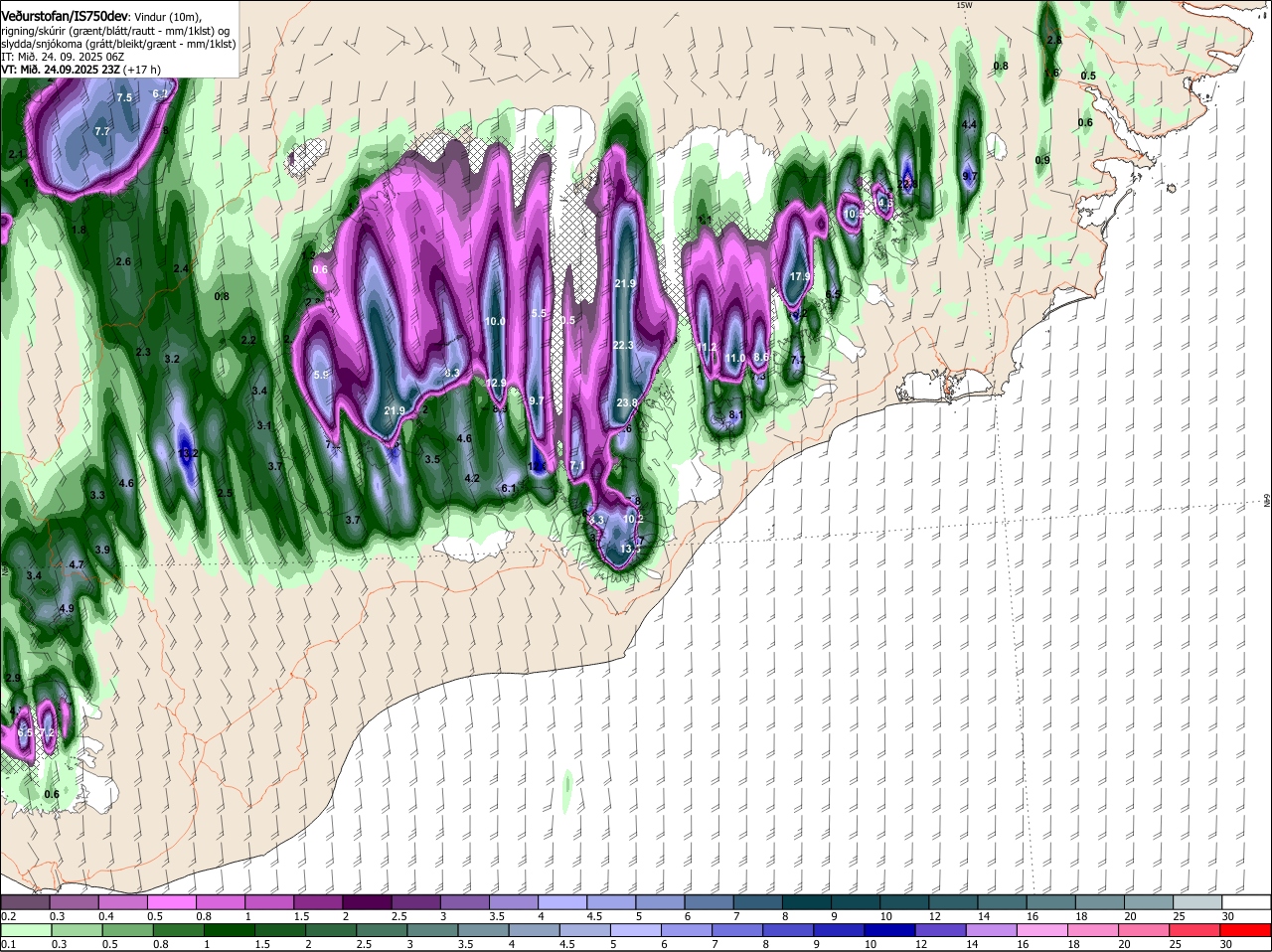Click the 6.1 value below 4.2
The width and height of the screenshot is (1272, 952).
509,488
